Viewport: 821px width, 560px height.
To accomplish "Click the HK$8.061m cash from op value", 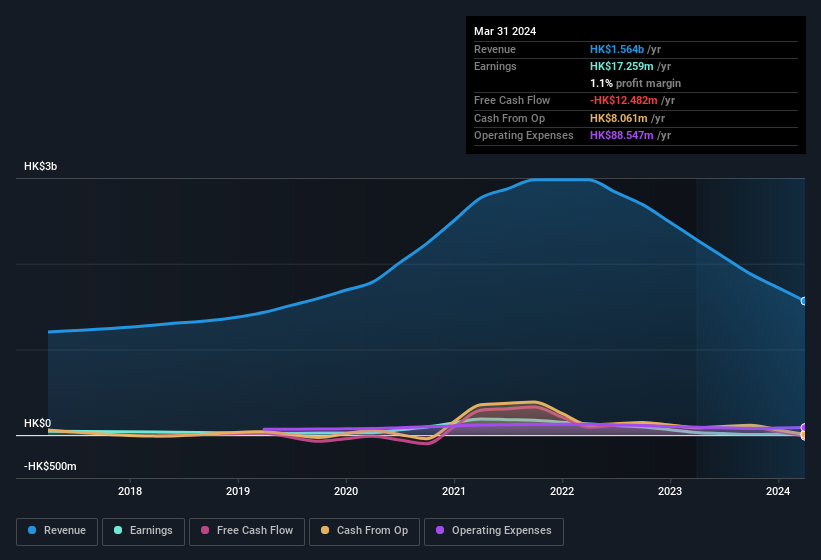I will coord(619,118).
